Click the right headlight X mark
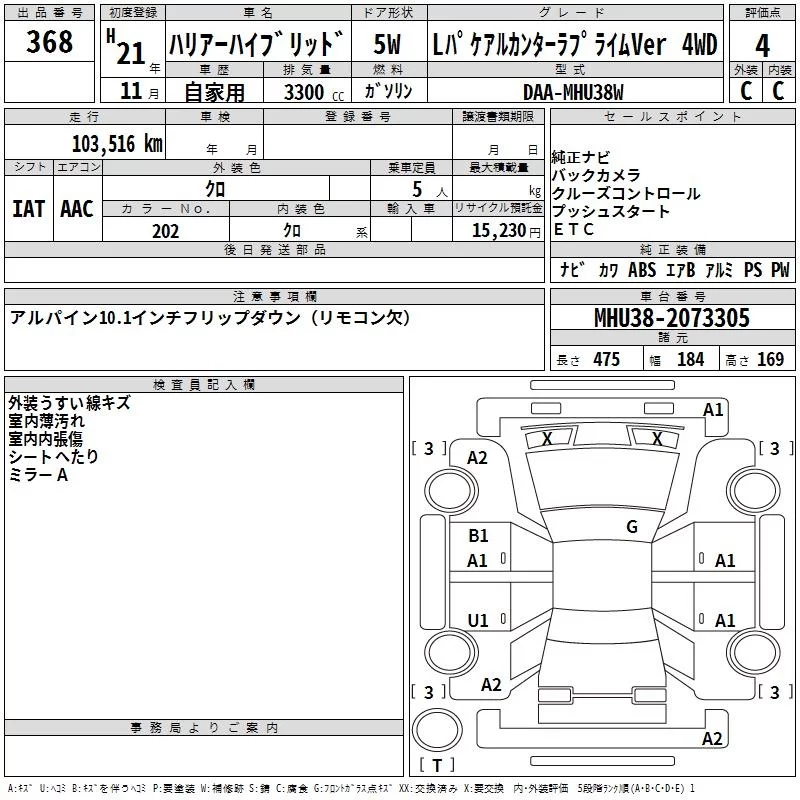This screenshot has height=800, width=800. click(x=658, y=439)
